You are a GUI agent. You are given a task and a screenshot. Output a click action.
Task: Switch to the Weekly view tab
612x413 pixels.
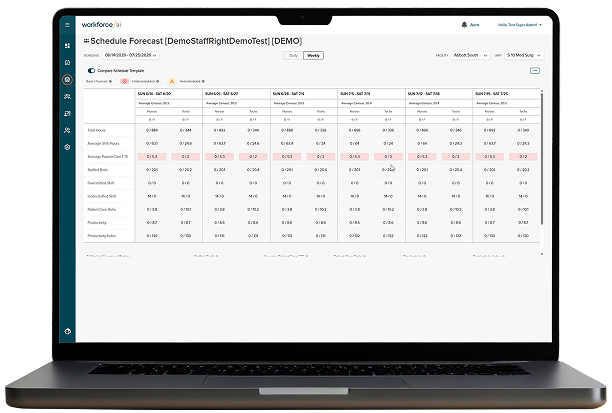pos(313,55)
